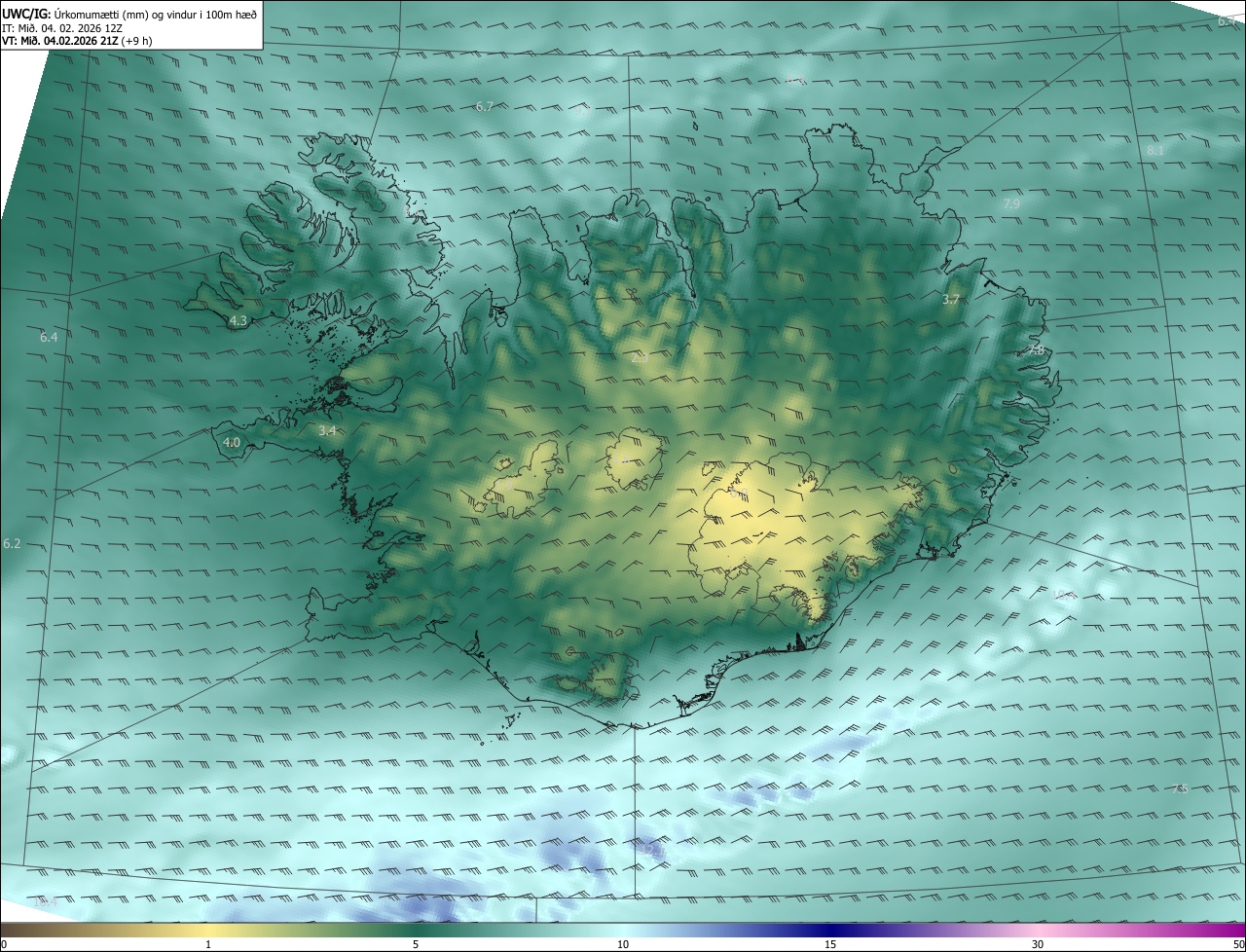Click the 6.4 value label west of Iceland

[49, 337]
